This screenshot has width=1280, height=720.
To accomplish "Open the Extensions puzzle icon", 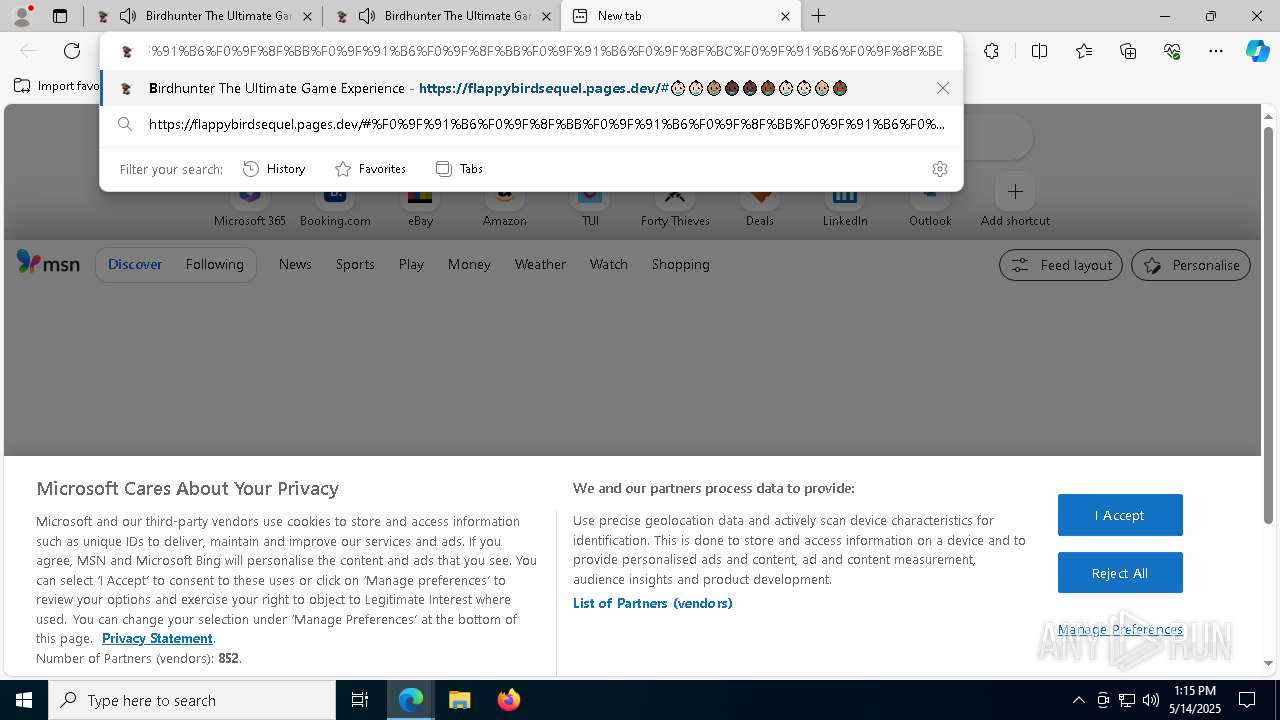I will tap(991, 51).
